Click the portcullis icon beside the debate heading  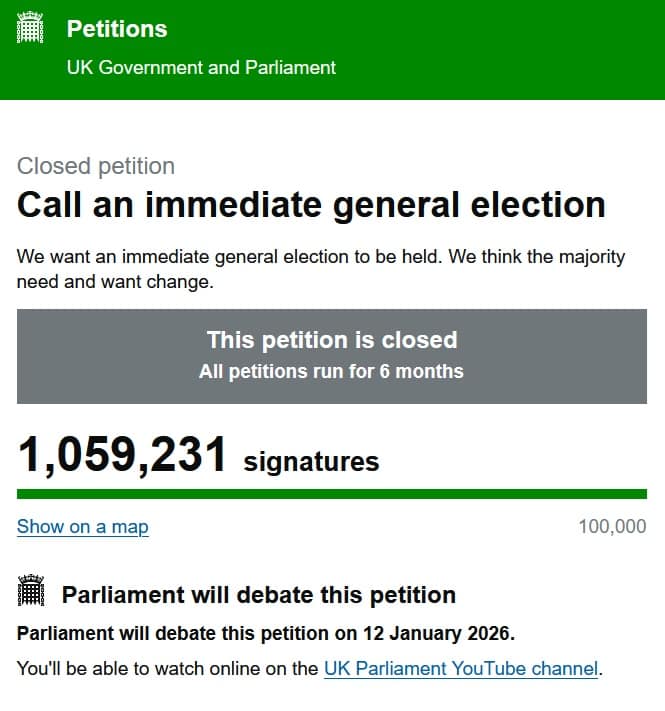coord(31,593)
